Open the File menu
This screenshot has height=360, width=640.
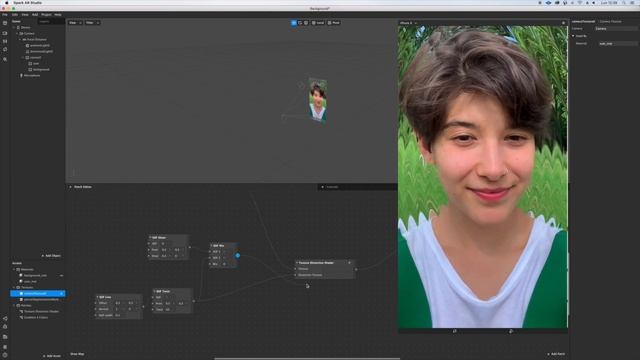(x=5, y=15)
